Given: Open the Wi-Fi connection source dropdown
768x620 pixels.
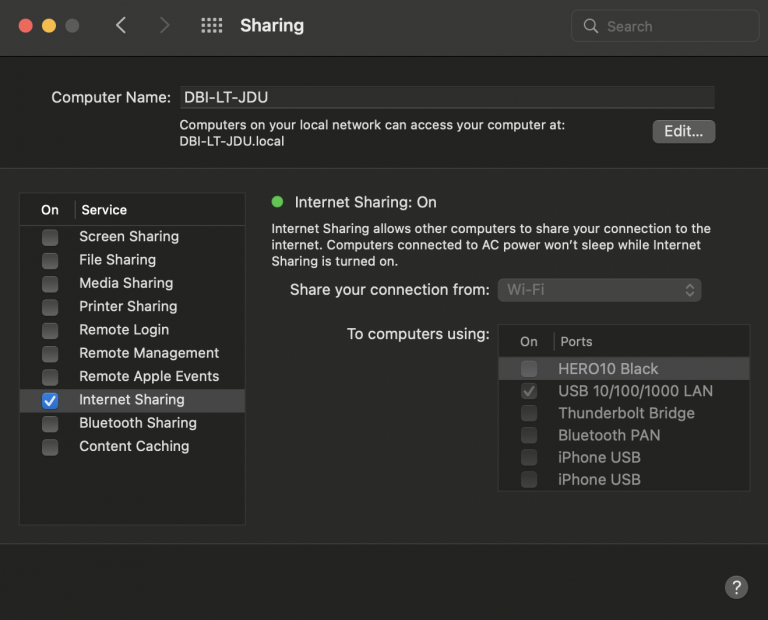Looking at the screenshot, I should (x=599, y=290).
